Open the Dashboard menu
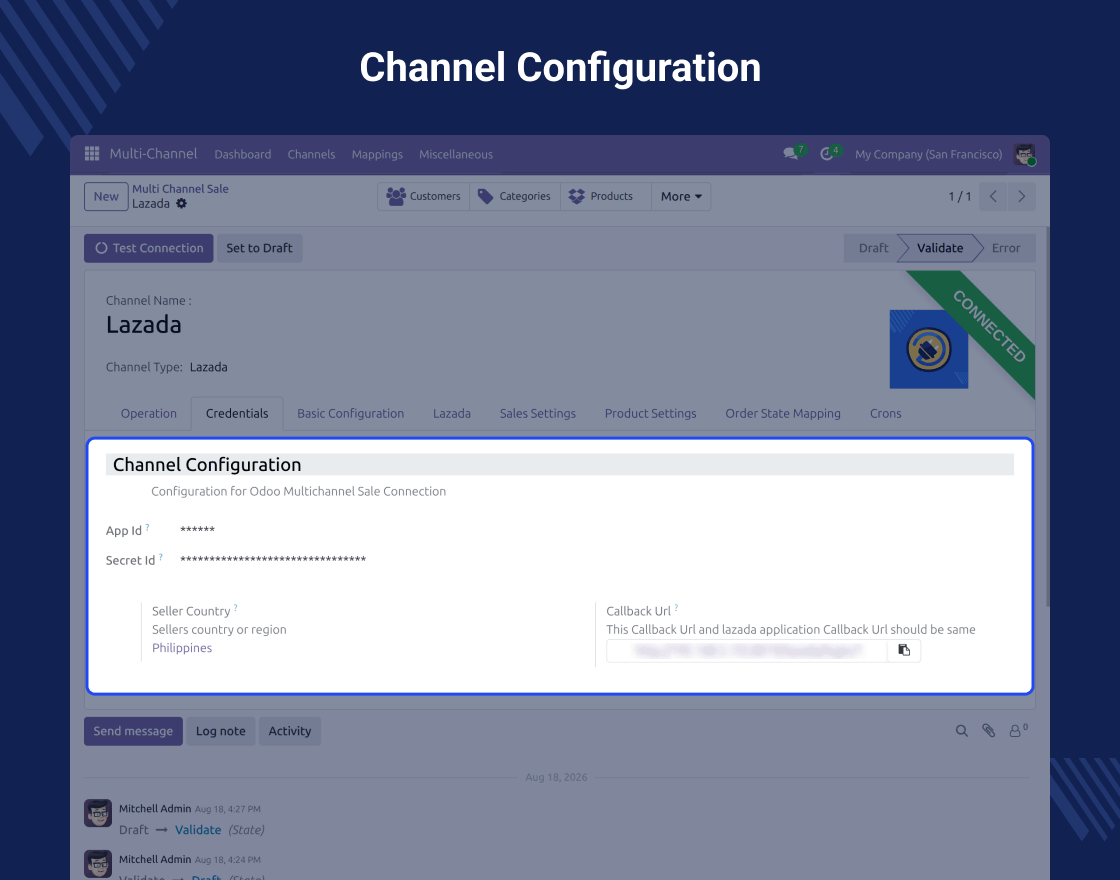 243,154
